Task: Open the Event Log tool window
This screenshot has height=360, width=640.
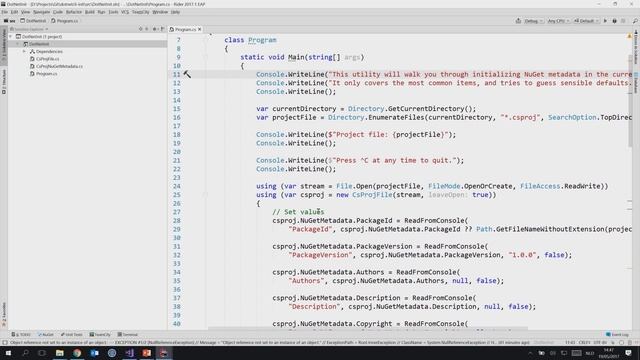Action: (618, 335)
